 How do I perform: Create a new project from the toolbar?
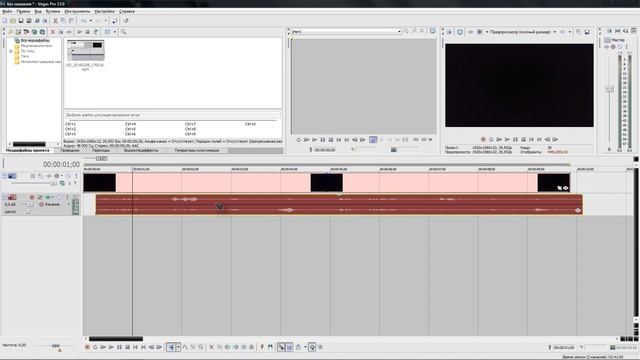5,21
